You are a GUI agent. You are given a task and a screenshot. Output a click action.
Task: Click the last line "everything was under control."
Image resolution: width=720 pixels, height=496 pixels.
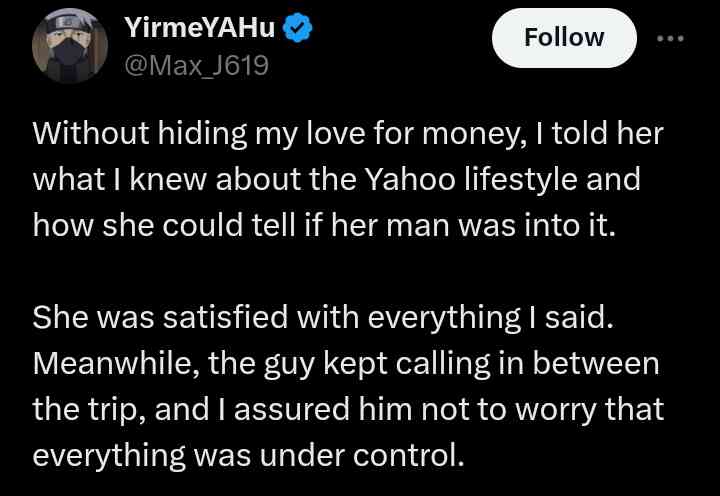pyautogui.click(x=249, y=454)
